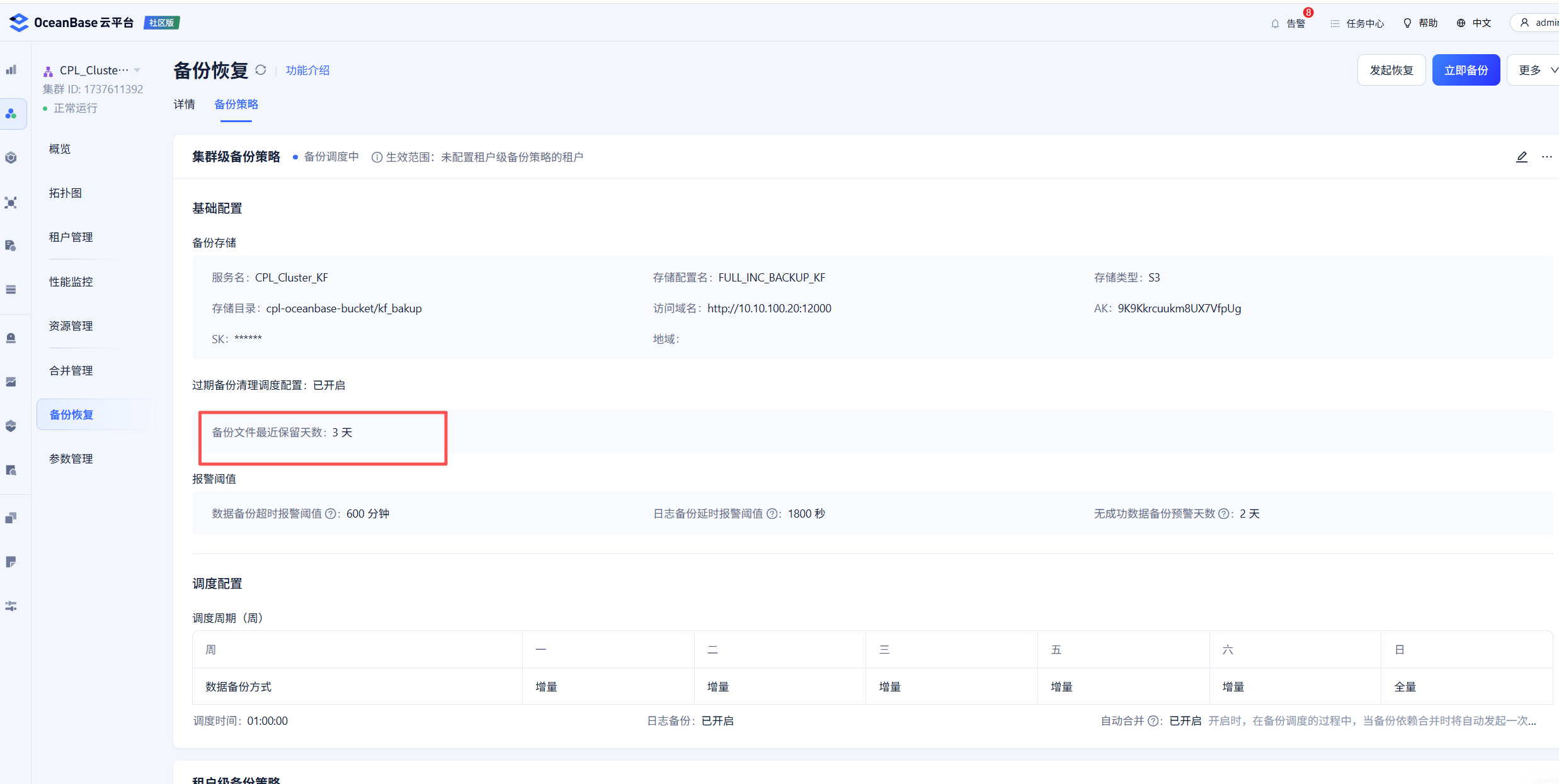Click the question mark beside 数据备份超时报警阈值
This screenshot has width=1559, height=784.
click(330, 514)
